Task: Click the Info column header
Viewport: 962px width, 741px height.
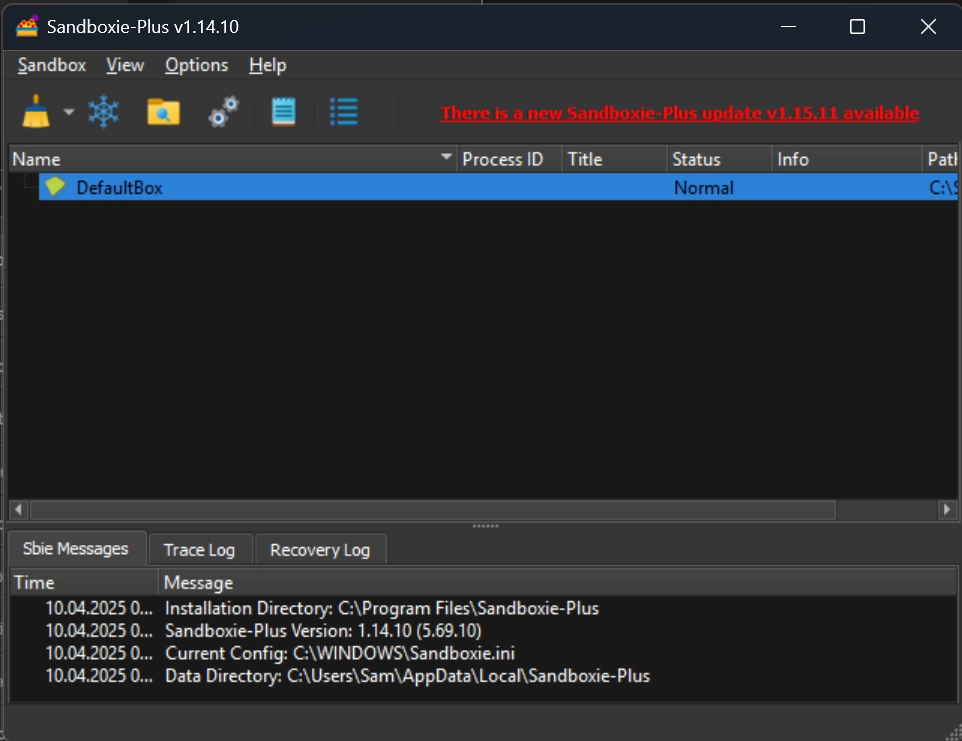Action: coord(847,159)
